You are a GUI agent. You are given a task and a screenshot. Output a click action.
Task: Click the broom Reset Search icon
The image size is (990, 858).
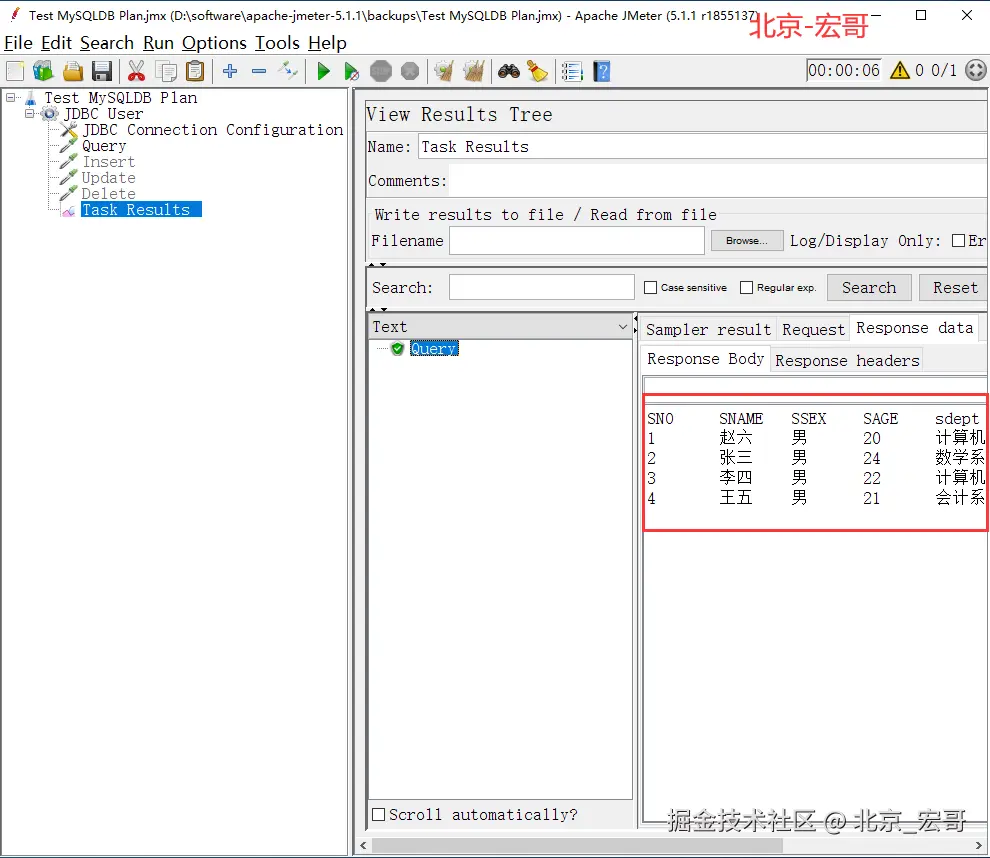point(537,71)
